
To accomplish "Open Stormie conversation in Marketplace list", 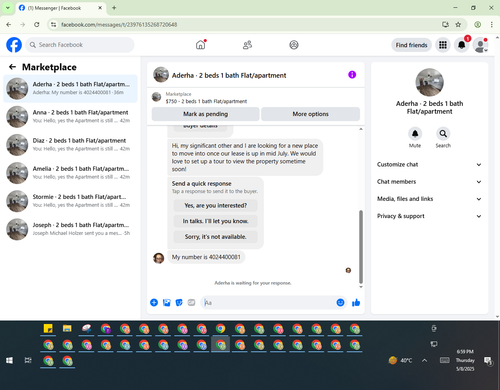I will pyautogui.click(x=70, y=201).
